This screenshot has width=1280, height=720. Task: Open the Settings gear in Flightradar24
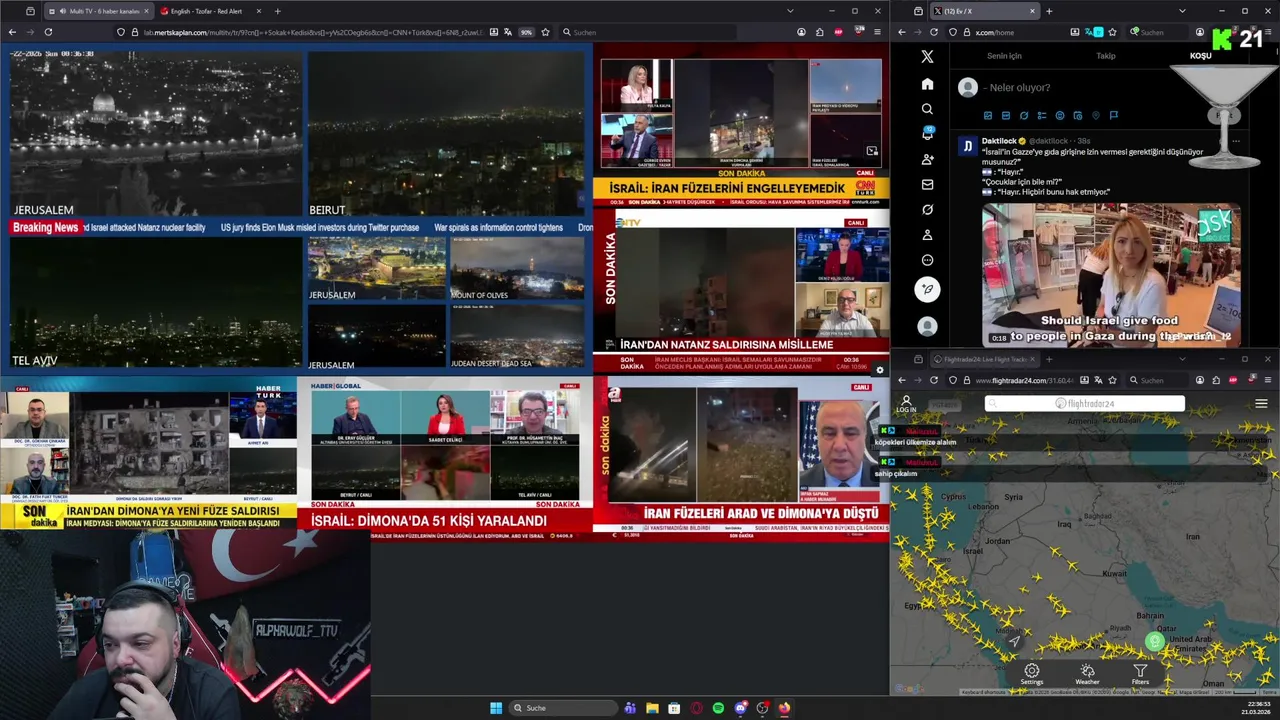pos(1032,674)
